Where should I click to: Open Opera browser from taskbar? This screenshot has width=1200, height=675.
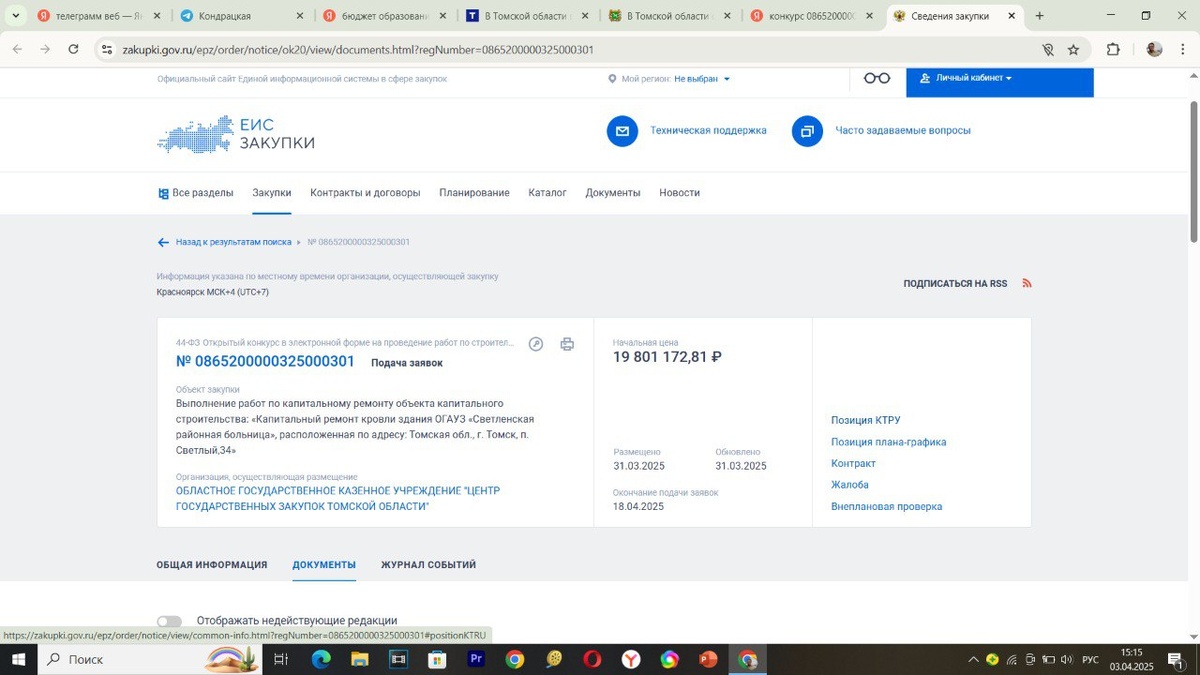click(x=593, y=659)
